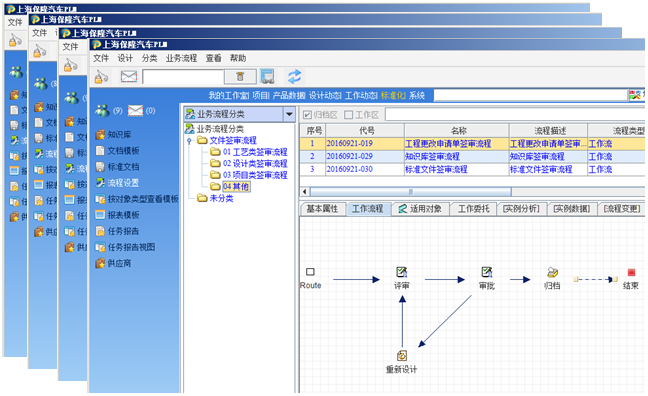Select the 03 项目类签审流程 folder
This screenshot has width=648, height=396.
point(249,175)
